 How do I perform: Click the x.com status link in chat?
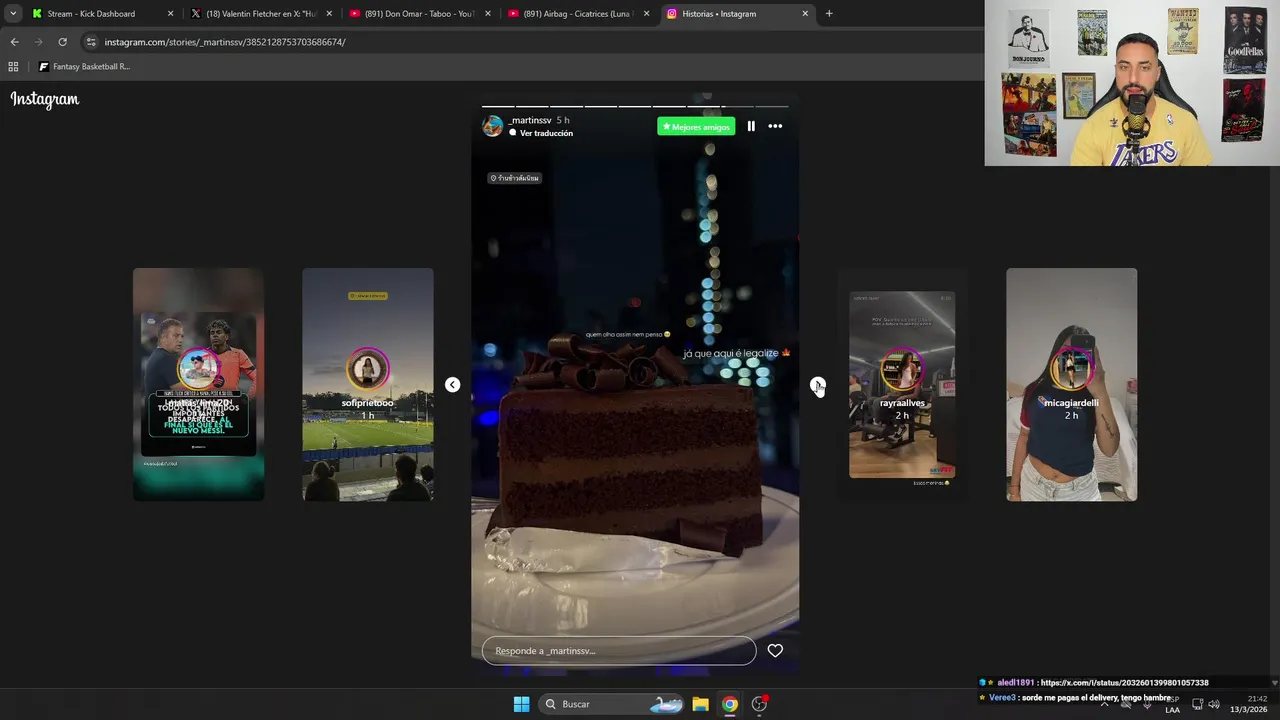(x=1124, y=683)
